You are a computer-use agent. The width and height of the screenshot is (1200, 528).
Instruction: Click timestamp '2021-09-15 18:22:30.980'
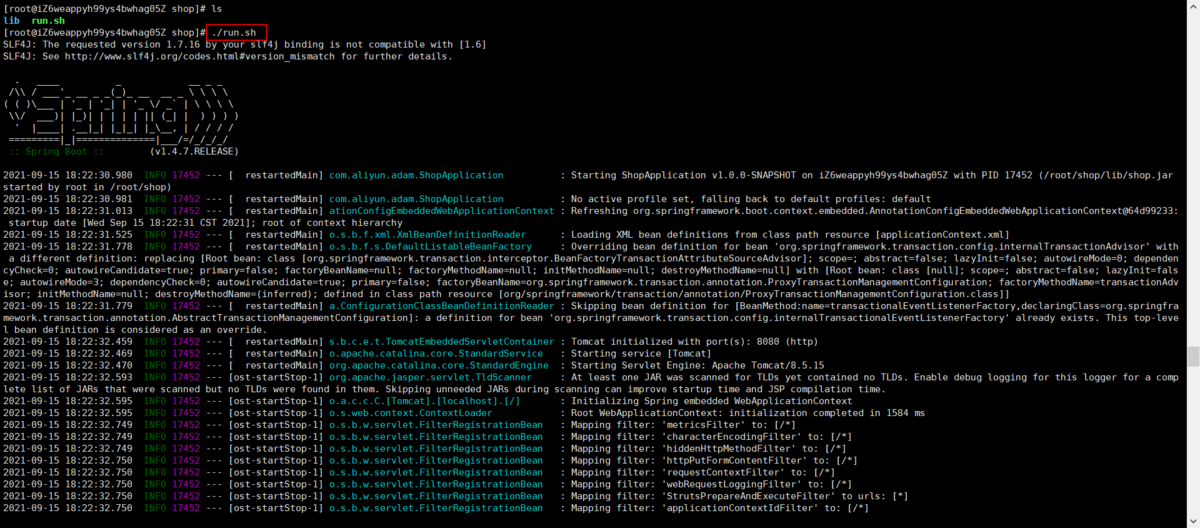68,176
